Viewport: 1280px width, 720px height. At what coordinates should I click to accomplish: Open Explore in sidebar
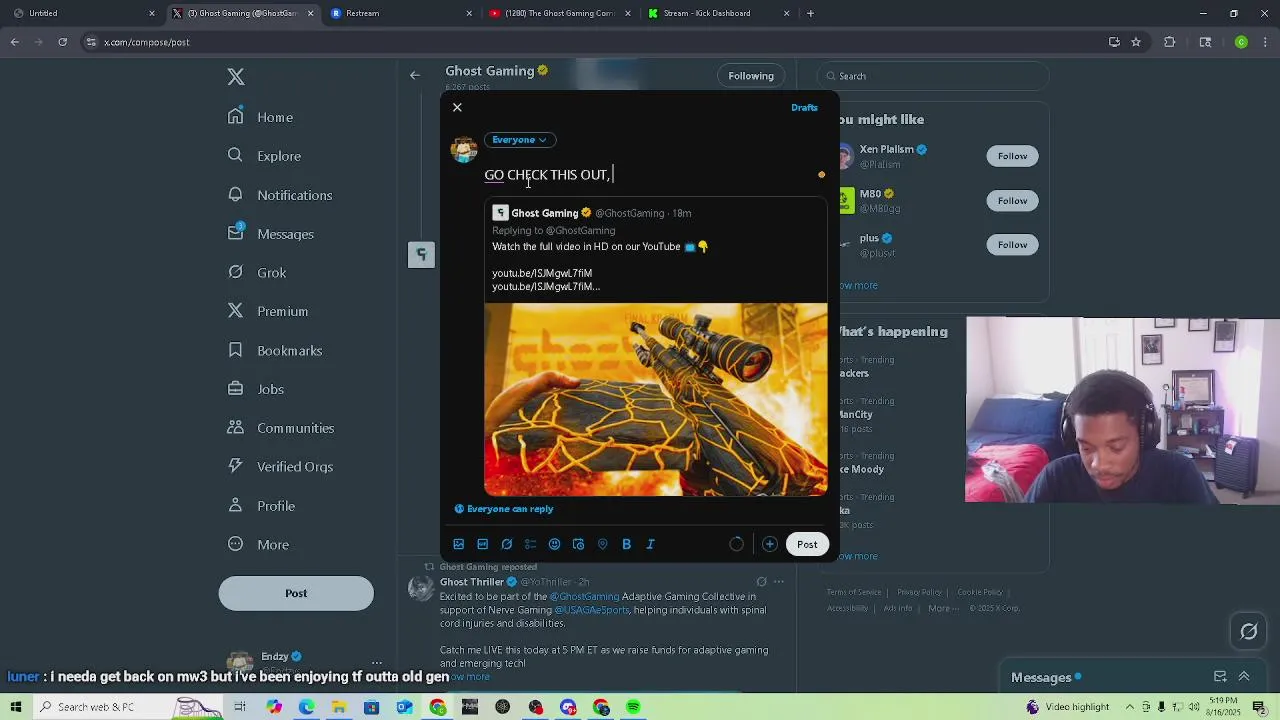pyautogui.click(x=264, y=156)
